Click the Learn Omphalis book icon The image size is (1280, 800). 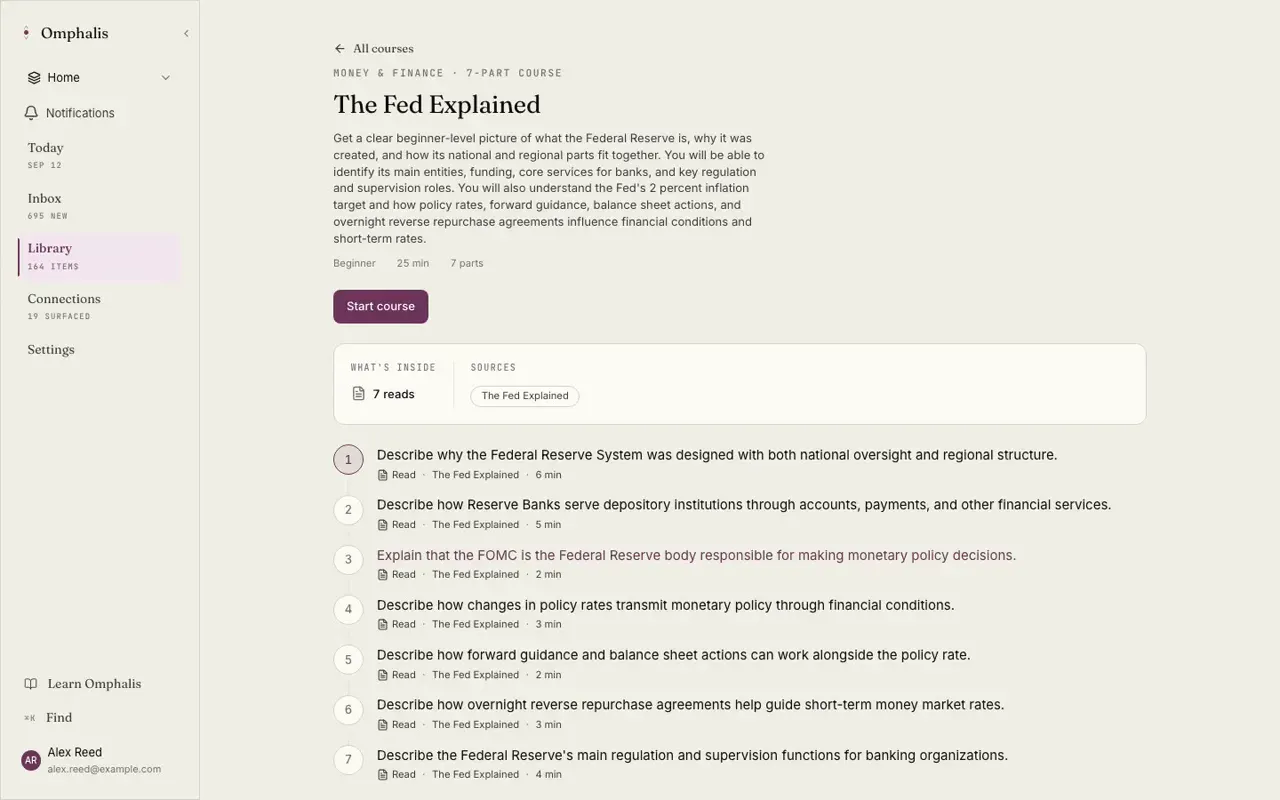pyautogui.click(x=31, y=684)
